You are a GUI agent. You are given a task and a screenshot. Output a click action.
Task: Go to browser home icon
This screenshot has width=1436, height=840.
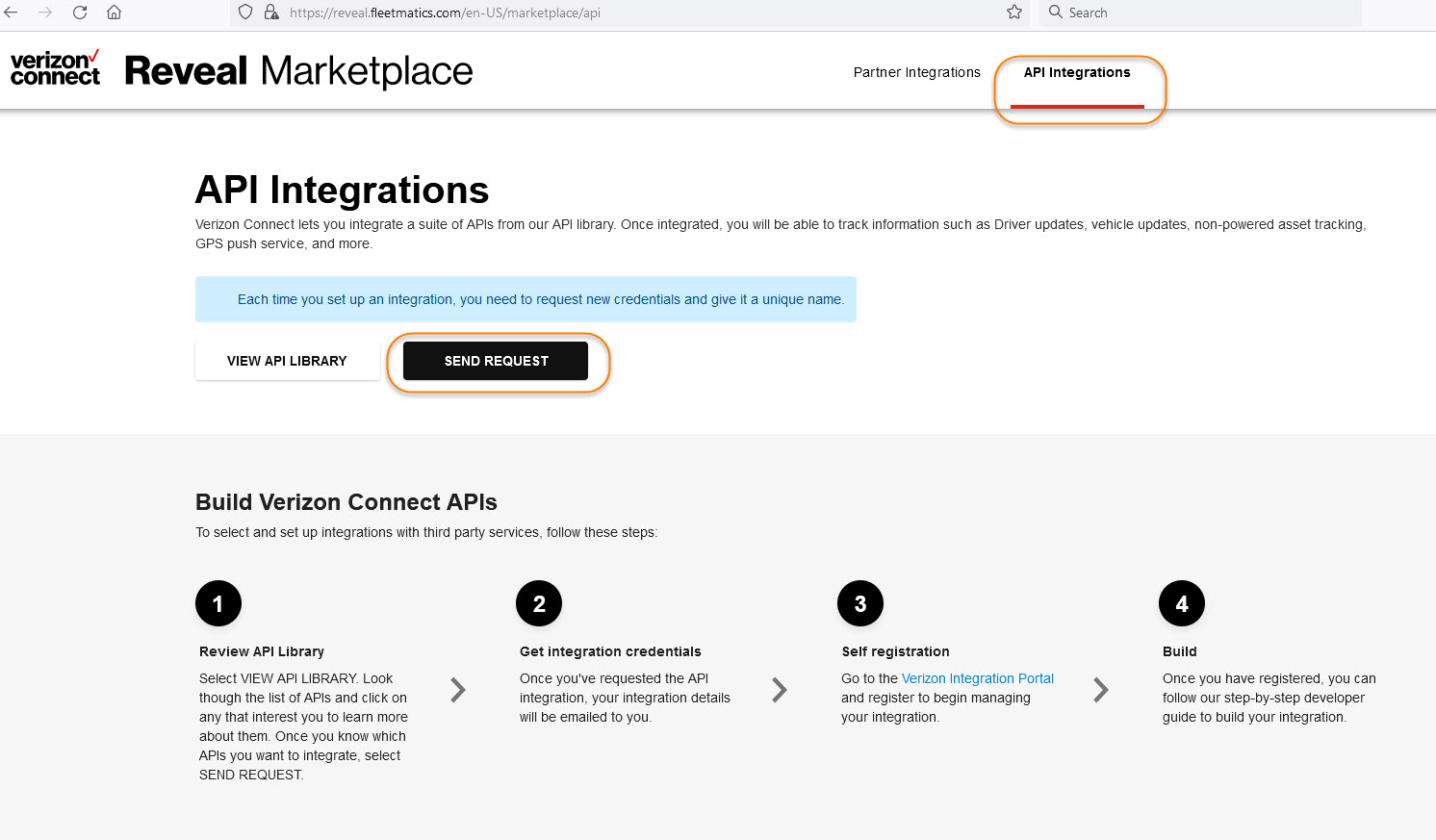[x=114, y=13]
